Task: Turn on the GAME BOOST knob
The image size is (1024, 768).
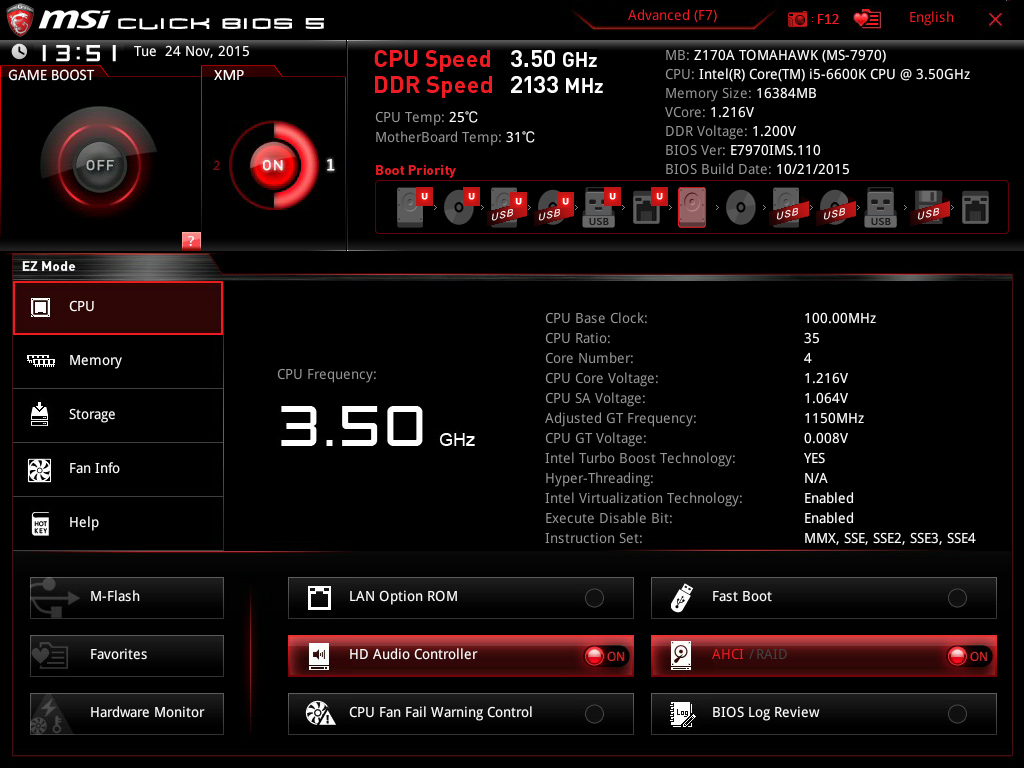Action: [x=99, y=165]
